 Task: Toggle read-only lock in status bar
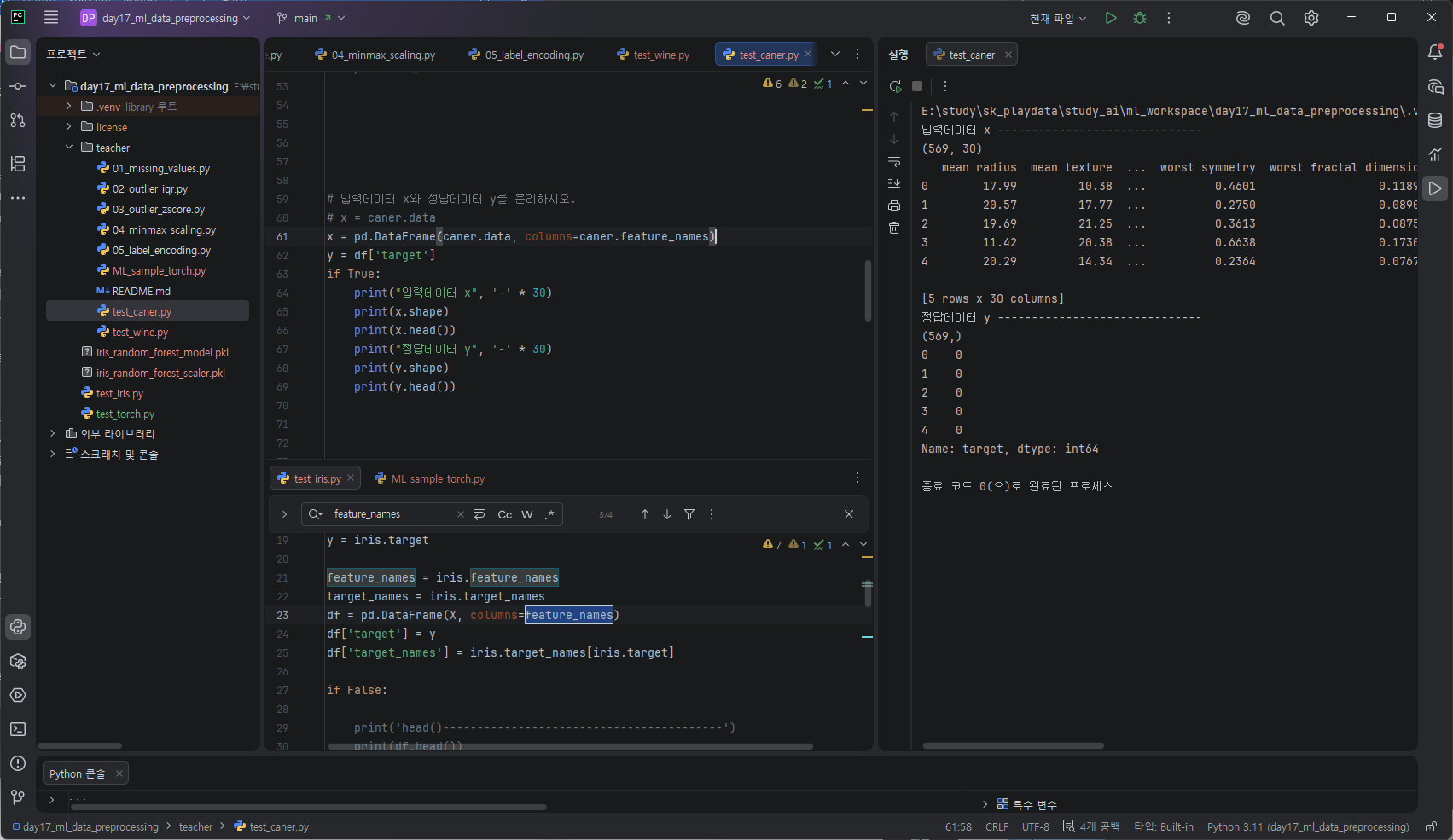tap(1431, 826)
